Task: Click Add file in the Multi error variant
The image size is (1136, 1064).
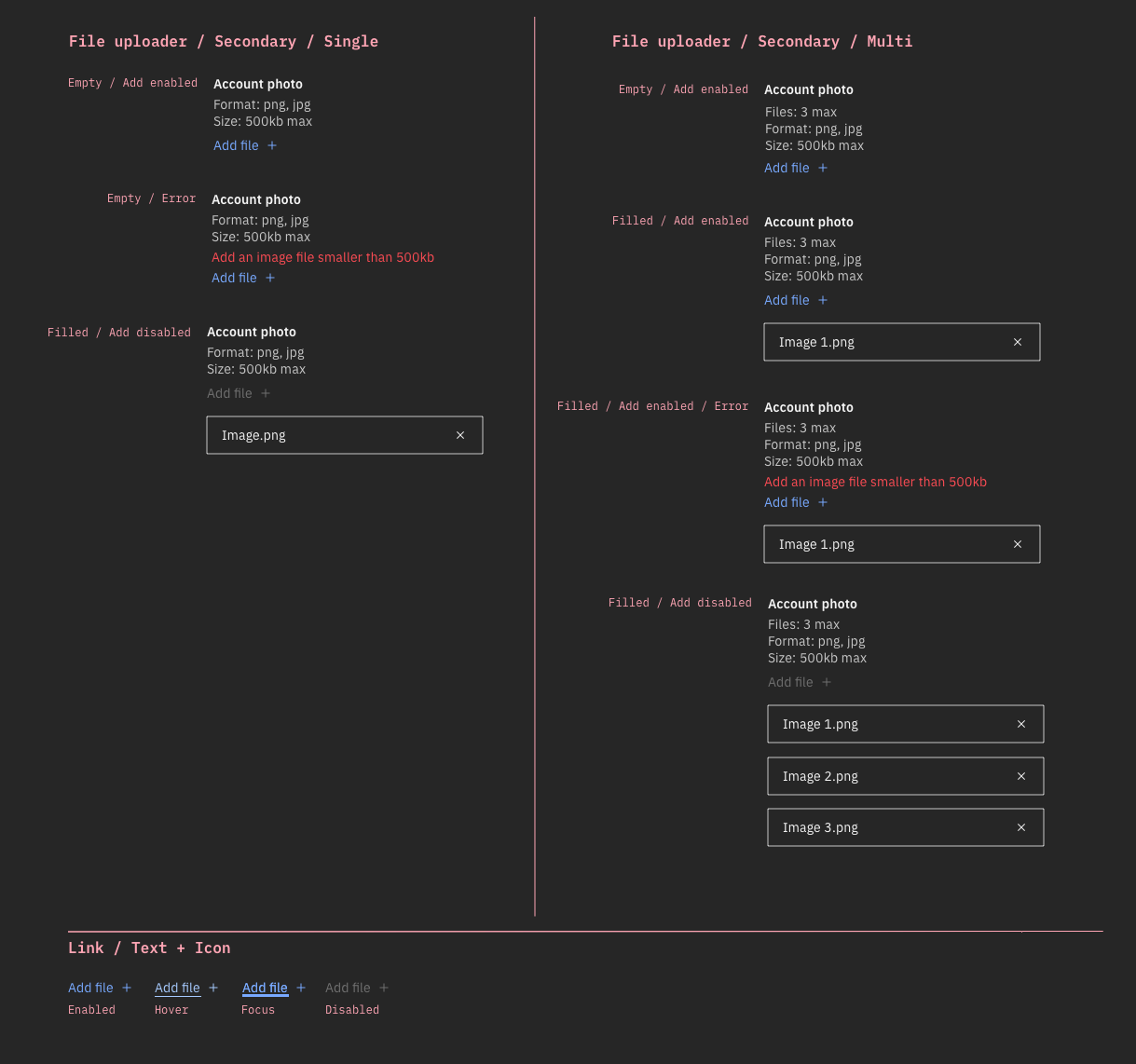Action: [787, 501]
